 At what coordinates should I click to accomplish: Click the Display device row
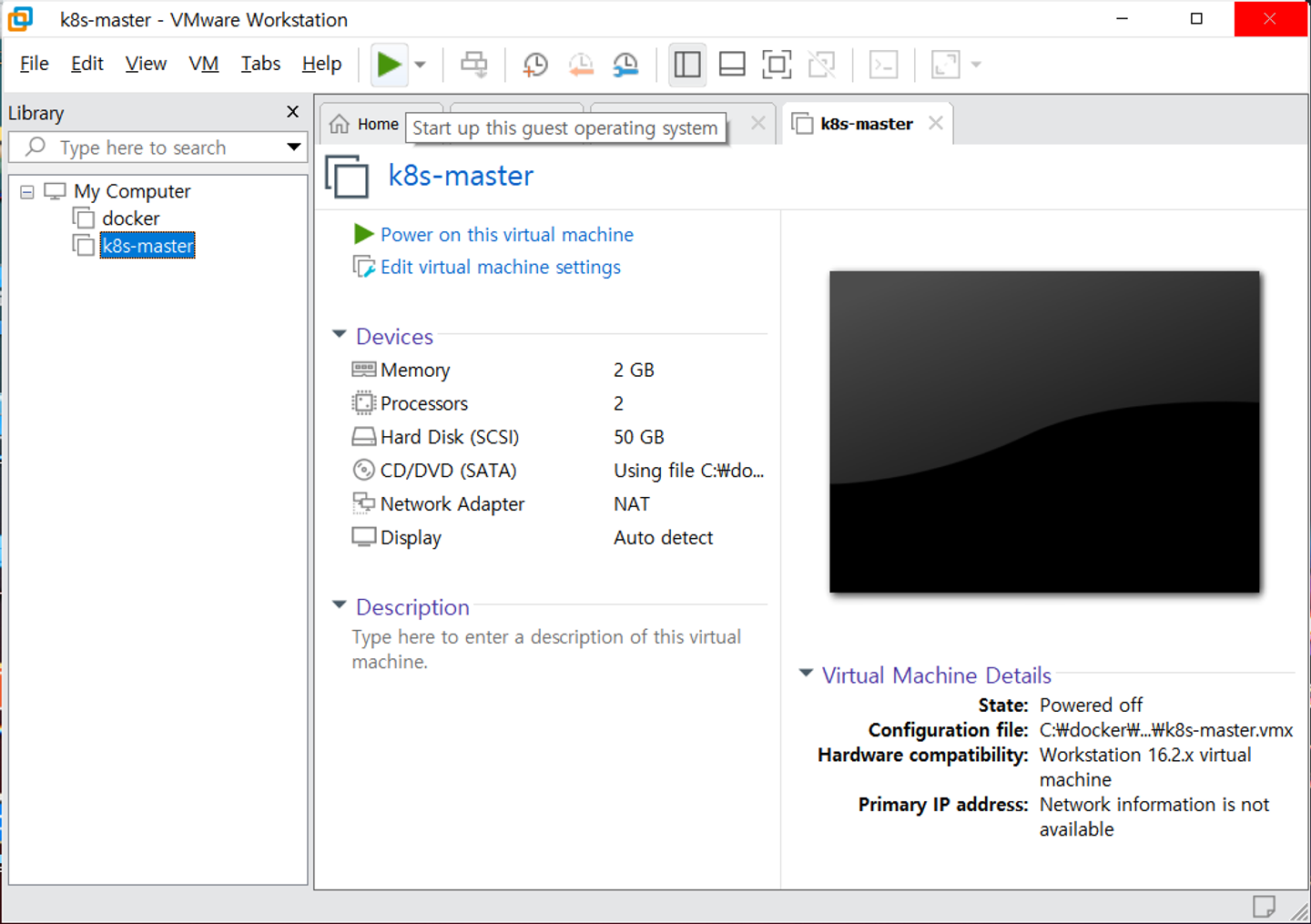pyautogui.click(x=557, y=538)
